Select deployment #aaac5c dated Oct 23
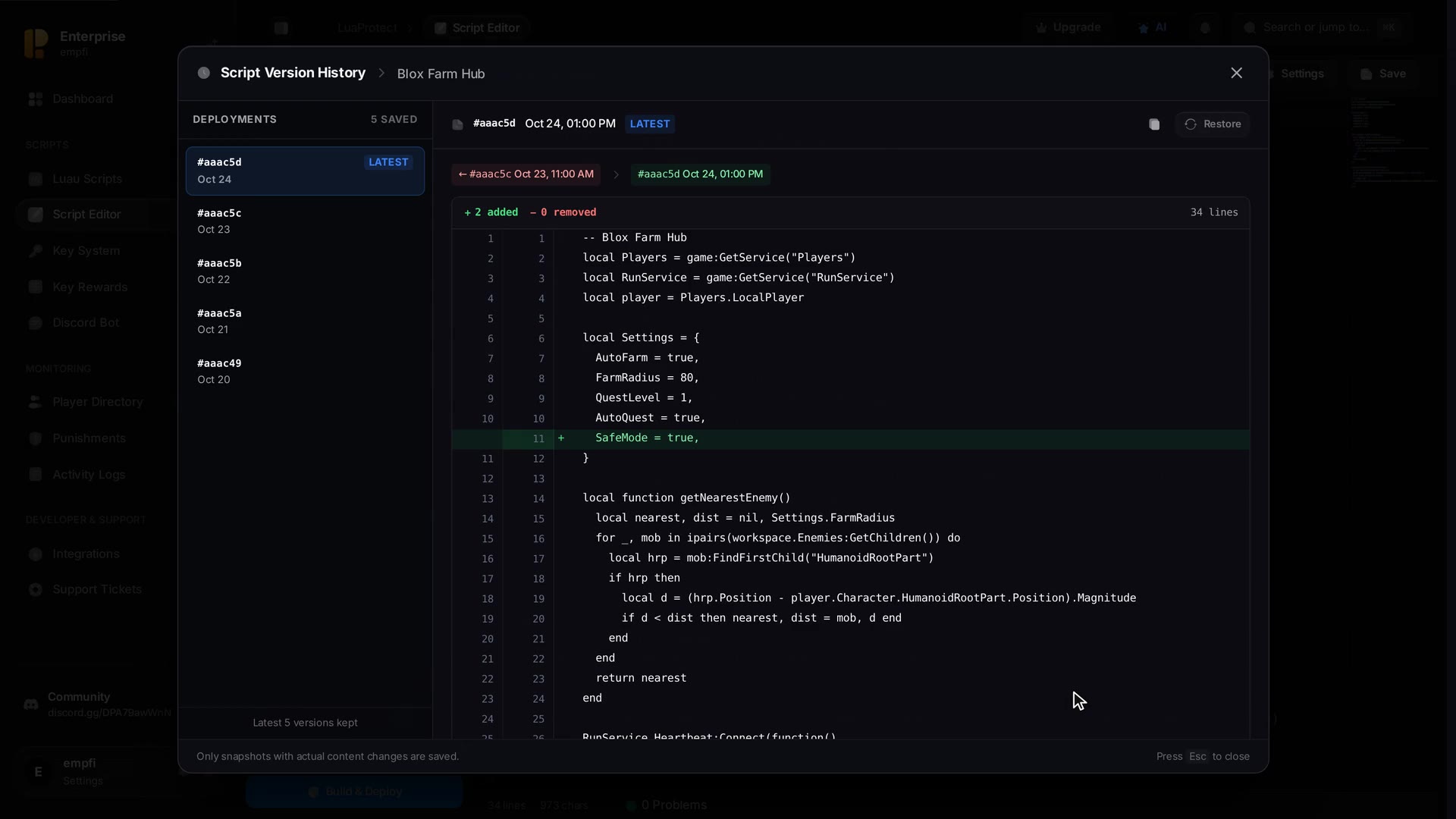1456x819 pixels. tap(305, 221)
